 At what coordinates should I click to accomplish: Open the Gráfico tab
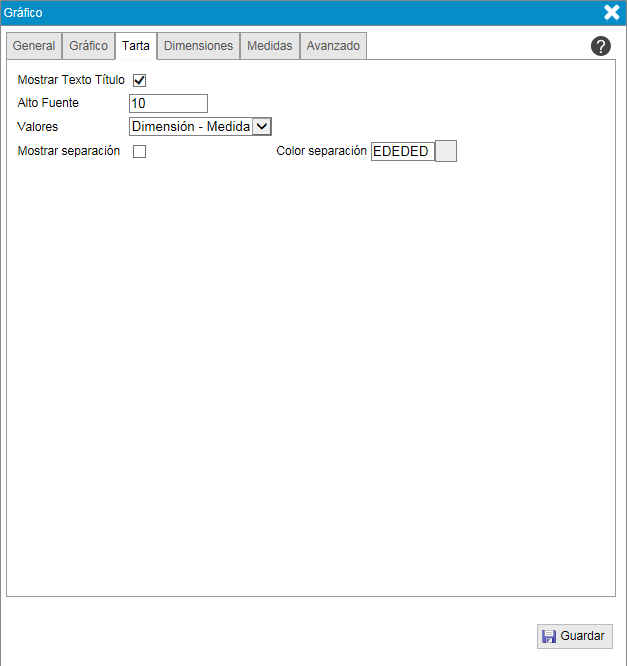[x=88, y=46]
